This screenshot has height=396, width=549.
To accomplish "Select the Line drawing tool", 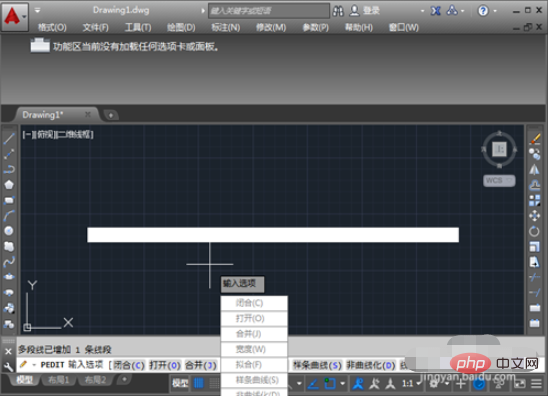I will tap(9, 138).
